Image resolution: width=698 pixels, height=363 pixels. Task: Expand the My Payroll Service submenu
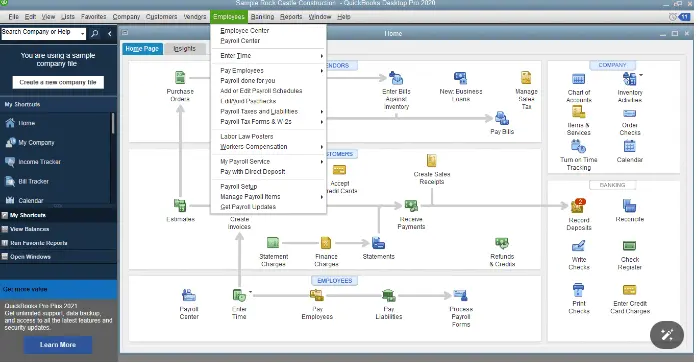click(x=321, y=162)
